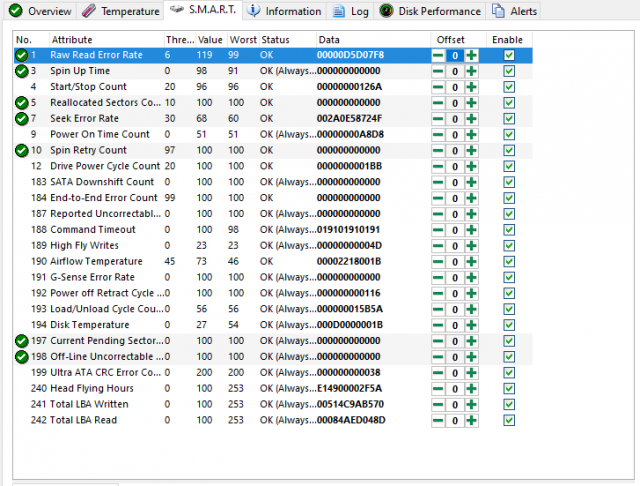Click green icon for Current Pending Sector row
This screenshot has width=640, height=486.
coord(21,341)
